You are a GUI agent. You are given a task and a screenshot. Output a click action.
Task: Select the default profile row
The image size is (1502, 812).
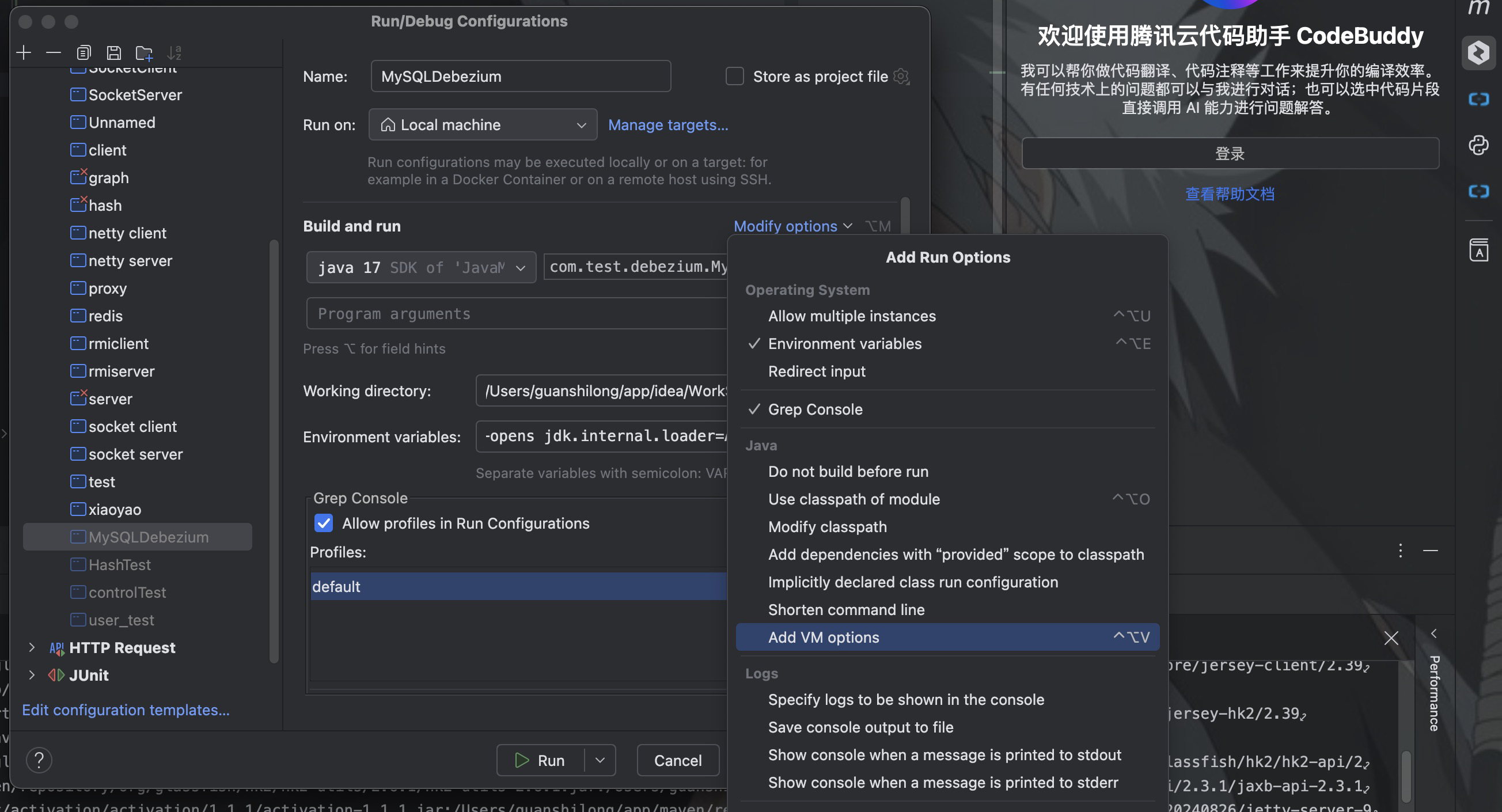click(x=518, y=586)
